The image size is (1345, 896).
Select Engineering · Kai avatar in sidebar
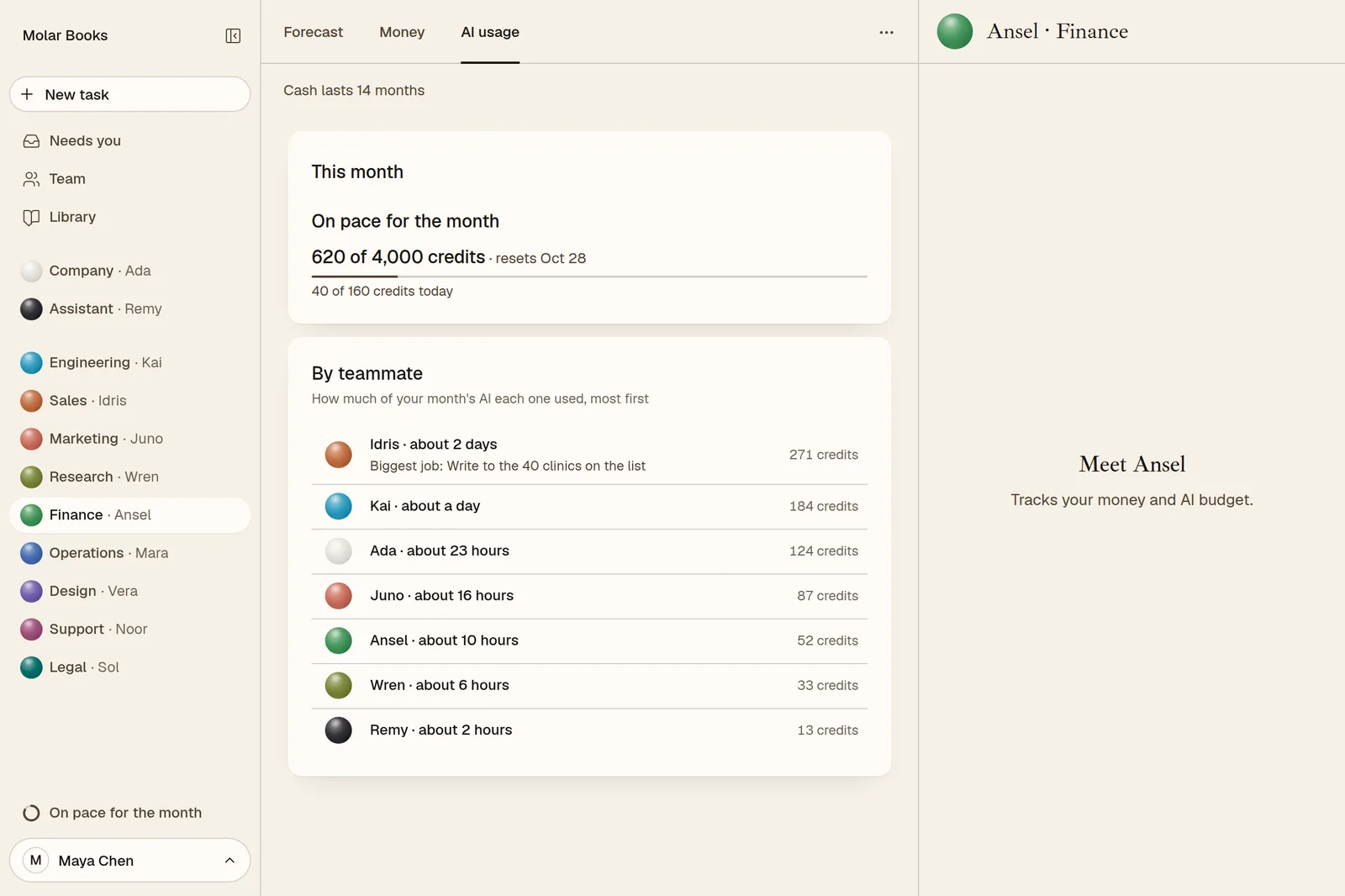pyautogui.click(x=31, y=362)
